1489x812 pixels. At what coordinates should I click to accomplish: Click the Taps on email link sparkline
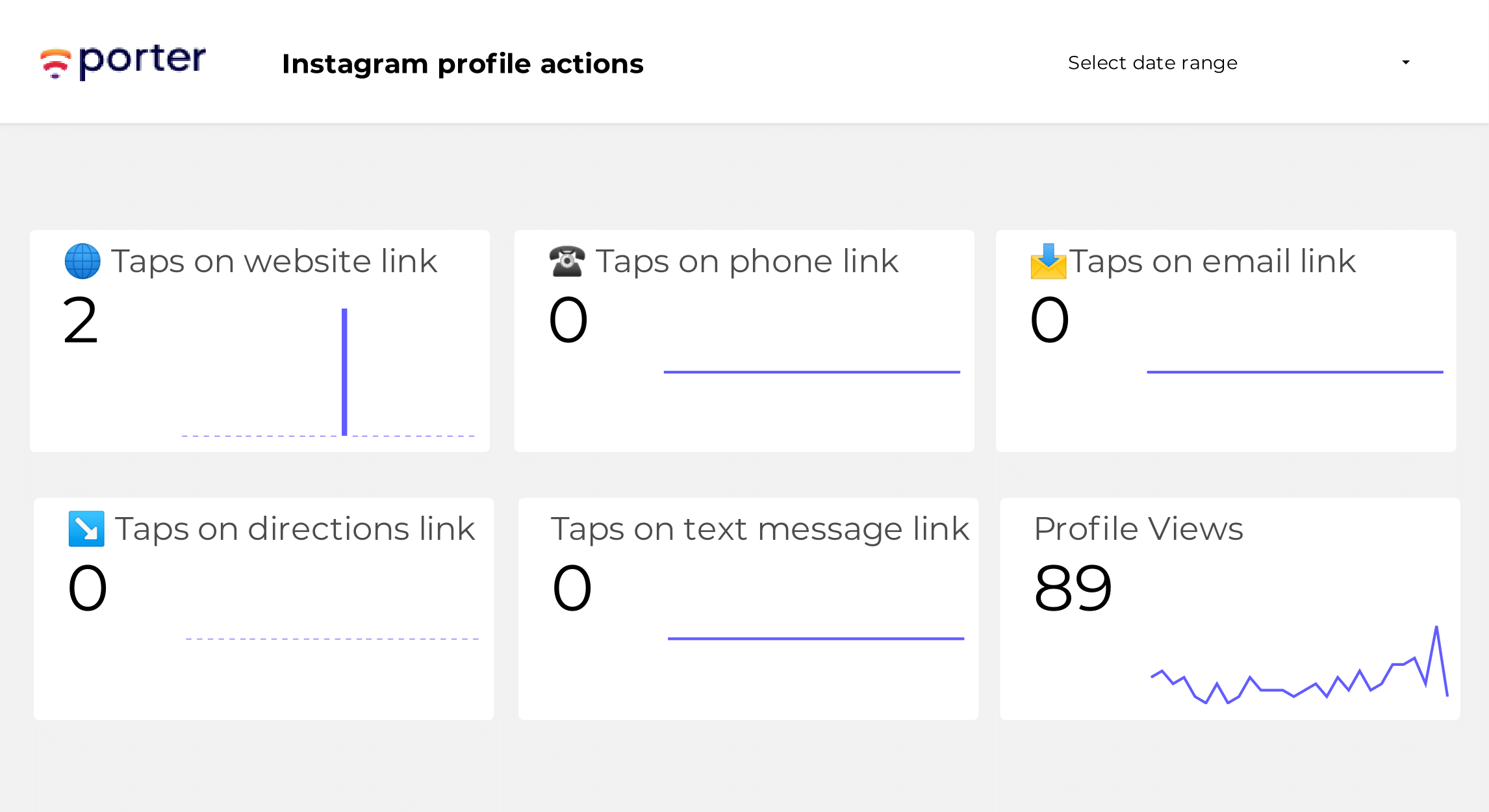(x=1295, y=372)
